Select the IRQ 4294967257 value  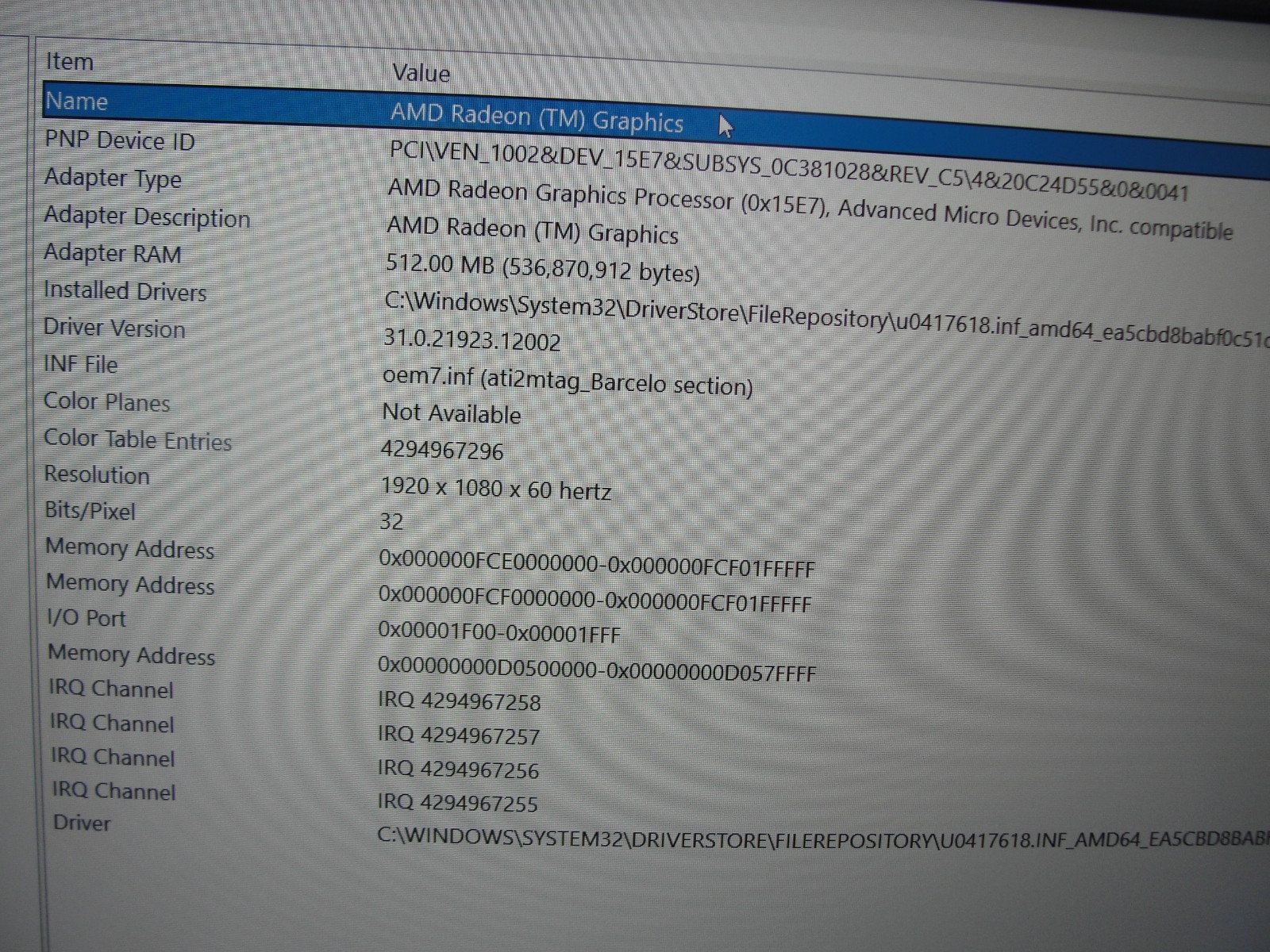pyautogui.click(x=459, y=735)
